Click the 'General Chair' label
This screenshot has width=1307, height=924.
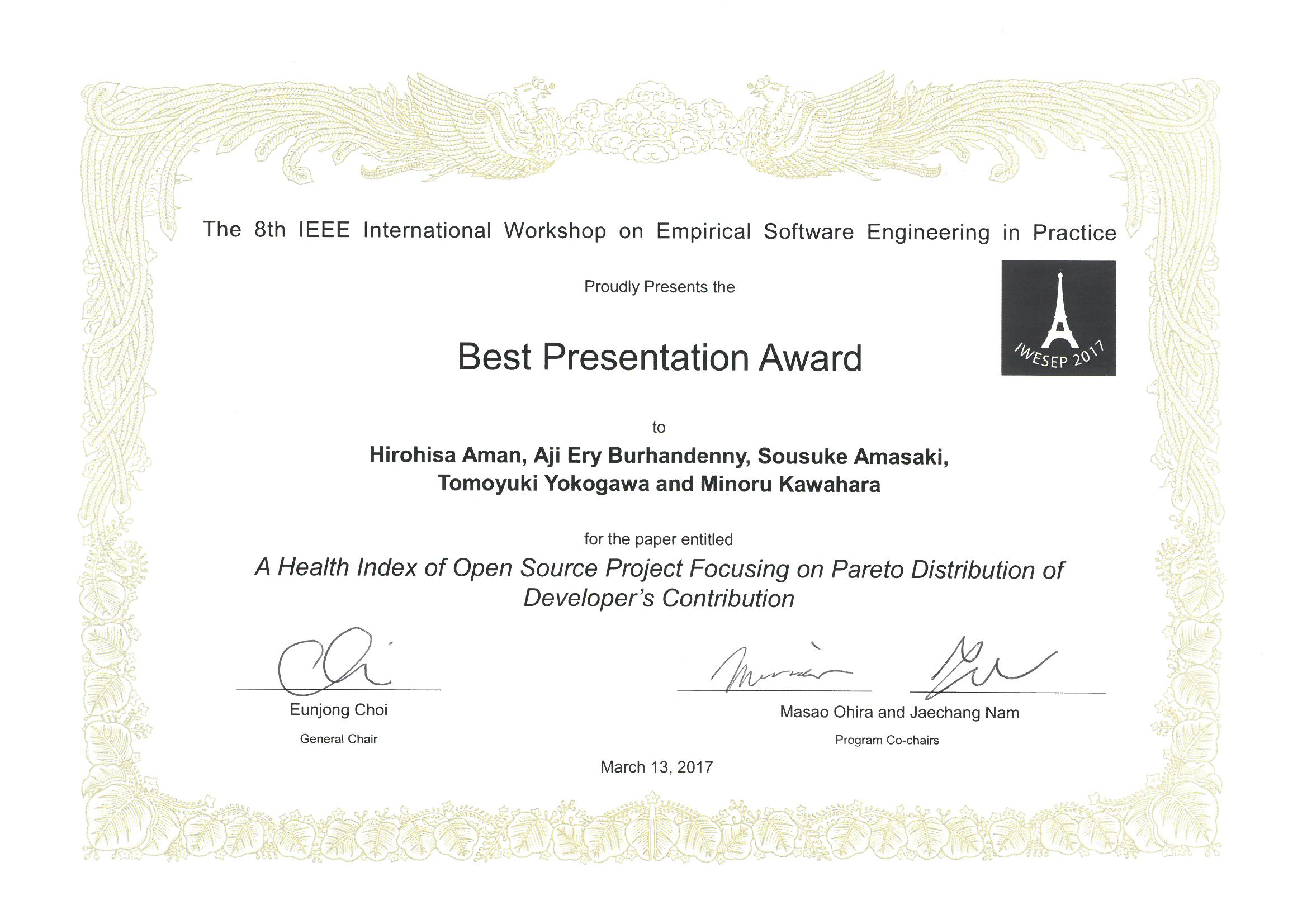click(x=339, y=739)
